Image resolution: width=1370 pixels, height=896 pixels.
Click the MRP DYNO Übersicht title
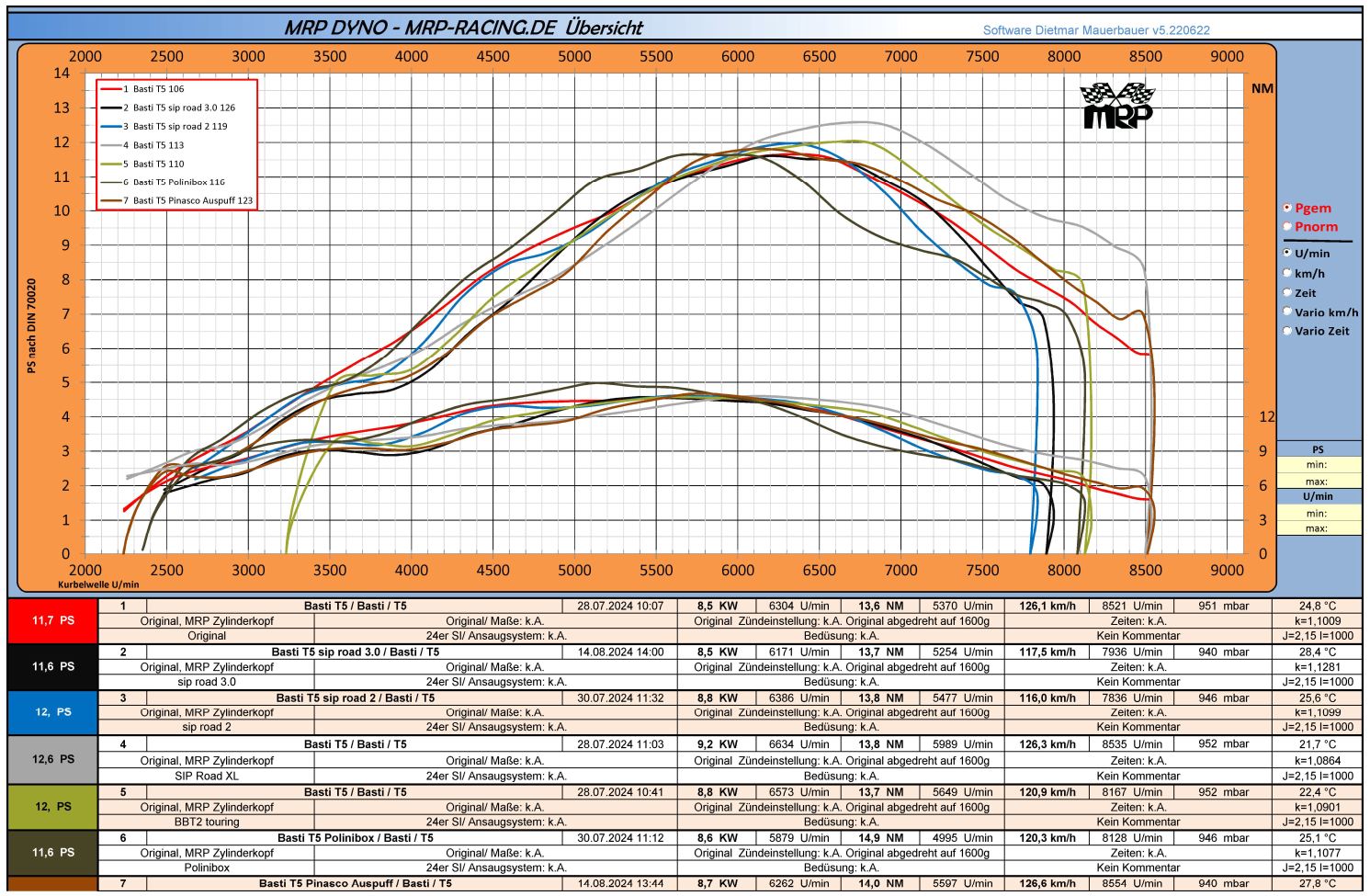[x=463, y=28]
